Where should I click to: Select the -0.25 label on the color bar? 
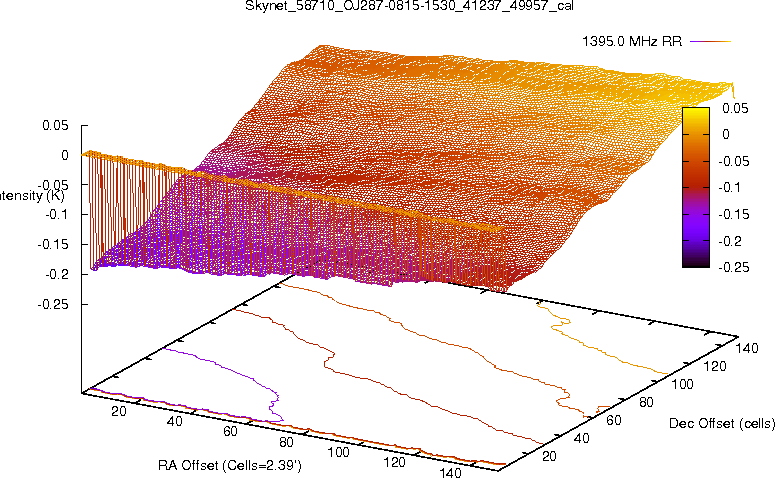733,267
